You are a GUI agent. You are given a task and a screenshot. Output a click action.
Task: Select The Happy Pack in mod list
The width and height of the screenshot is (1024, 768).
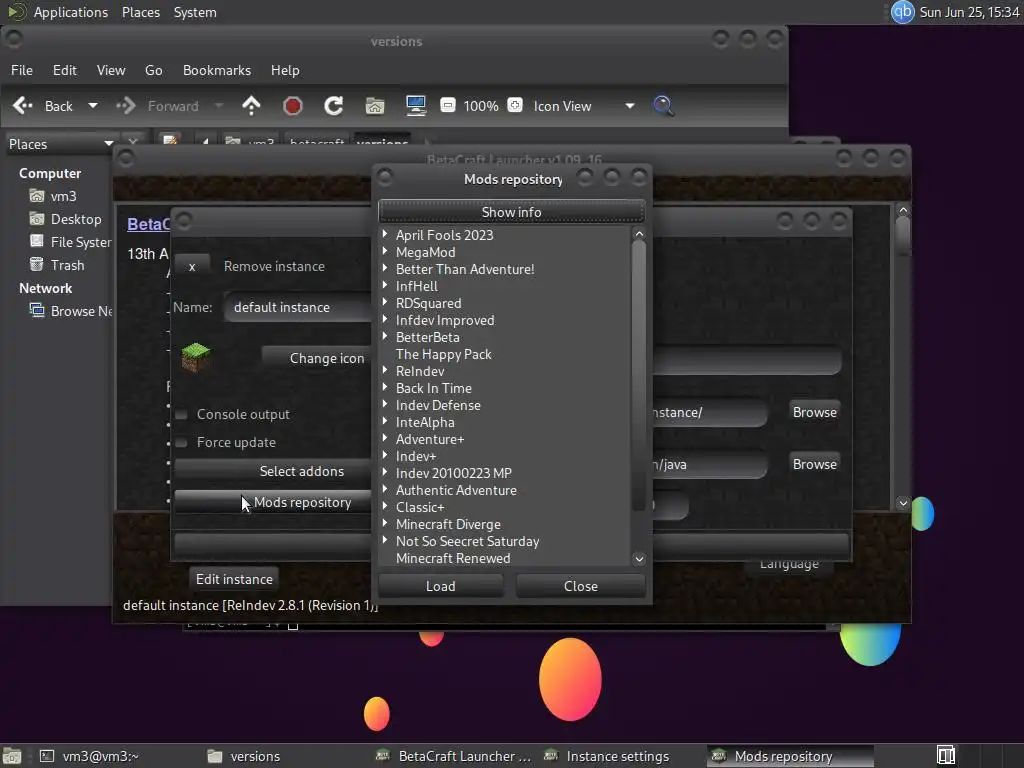(443, 354)
